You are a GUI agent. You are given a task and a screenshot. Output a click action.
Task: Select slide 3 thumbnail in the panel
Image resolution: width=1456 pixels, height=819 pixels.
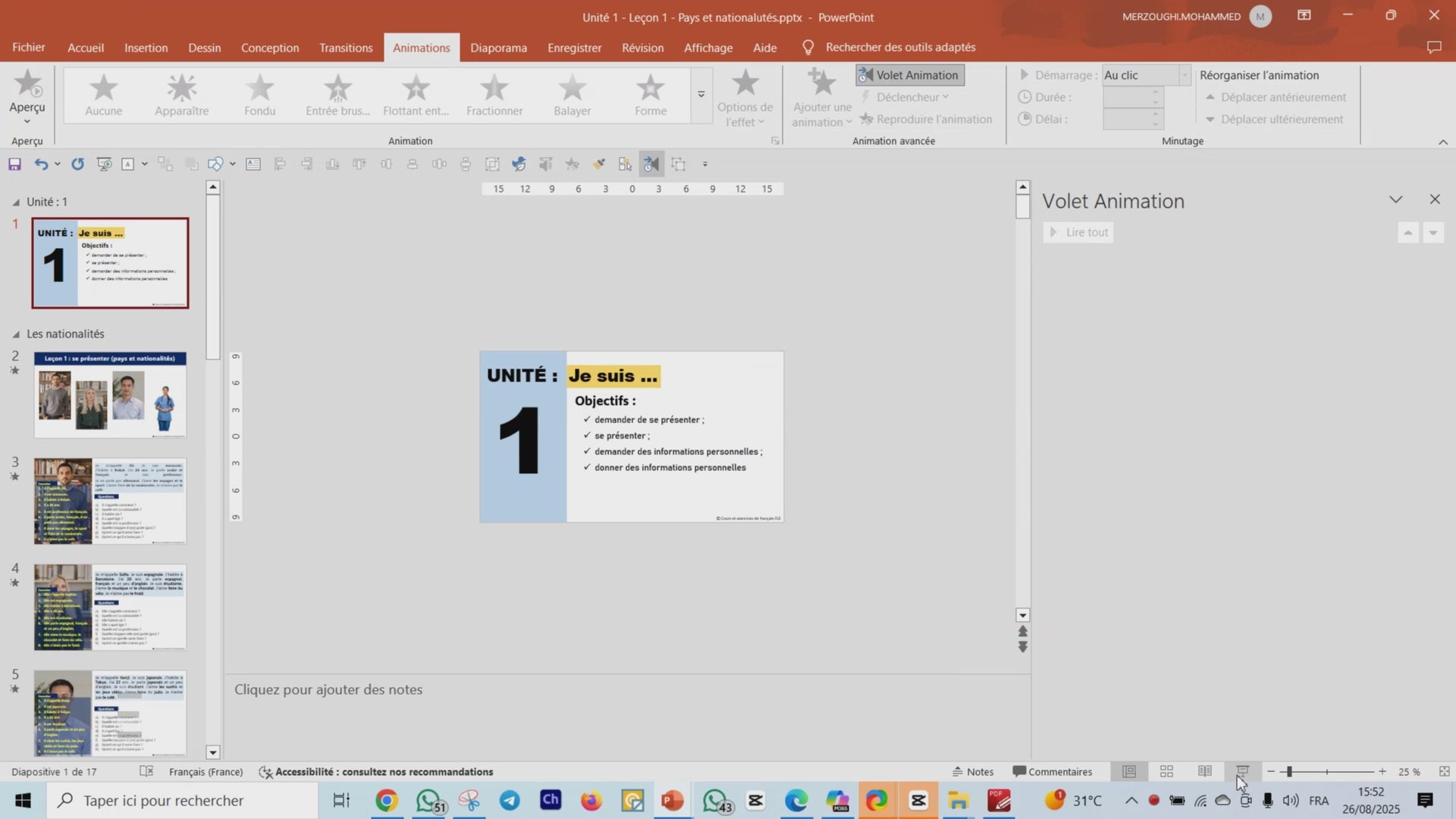110,500
